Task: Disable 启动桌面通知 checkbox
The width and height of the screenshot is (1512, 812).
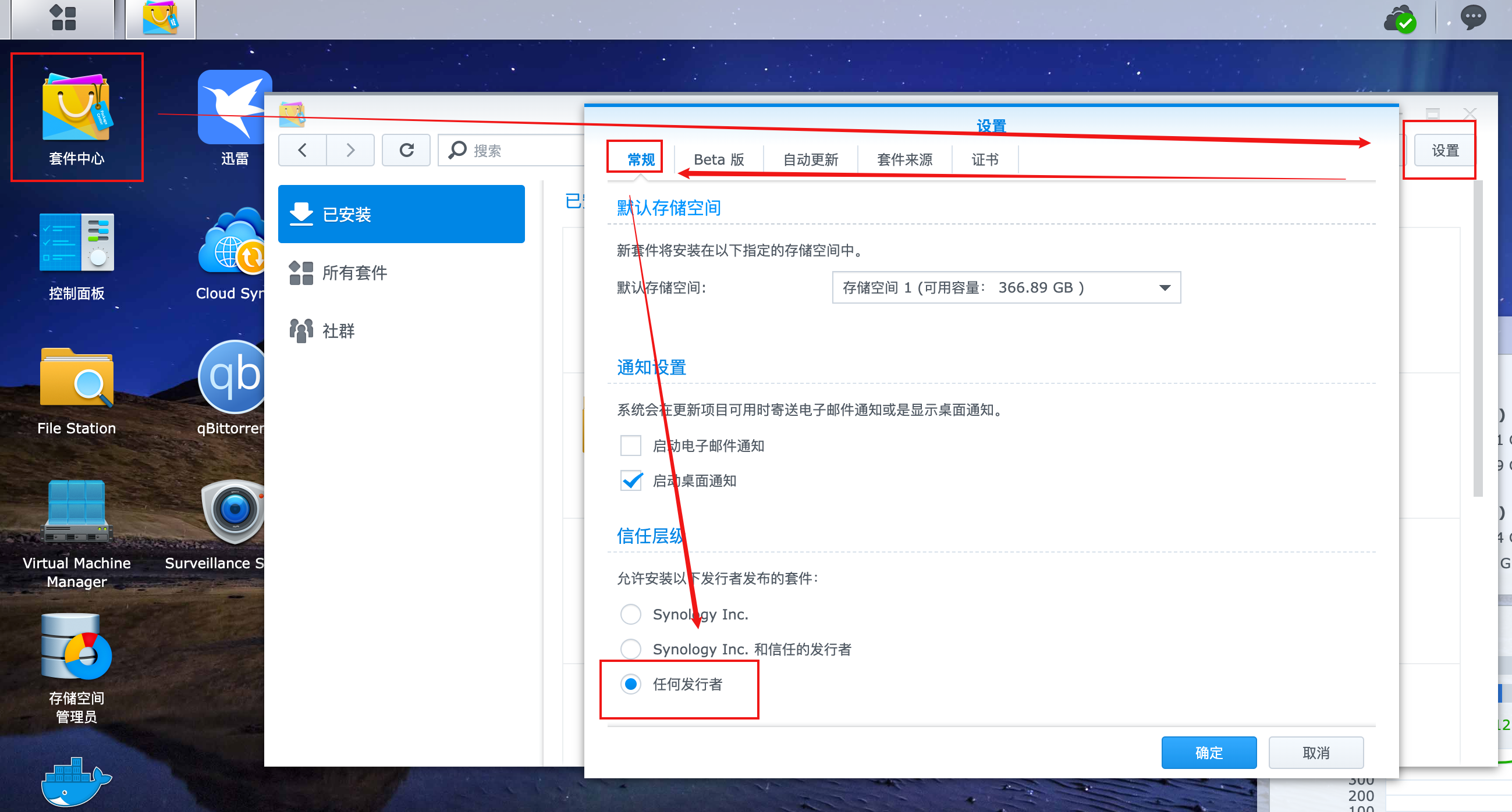Action: point(631,480)
